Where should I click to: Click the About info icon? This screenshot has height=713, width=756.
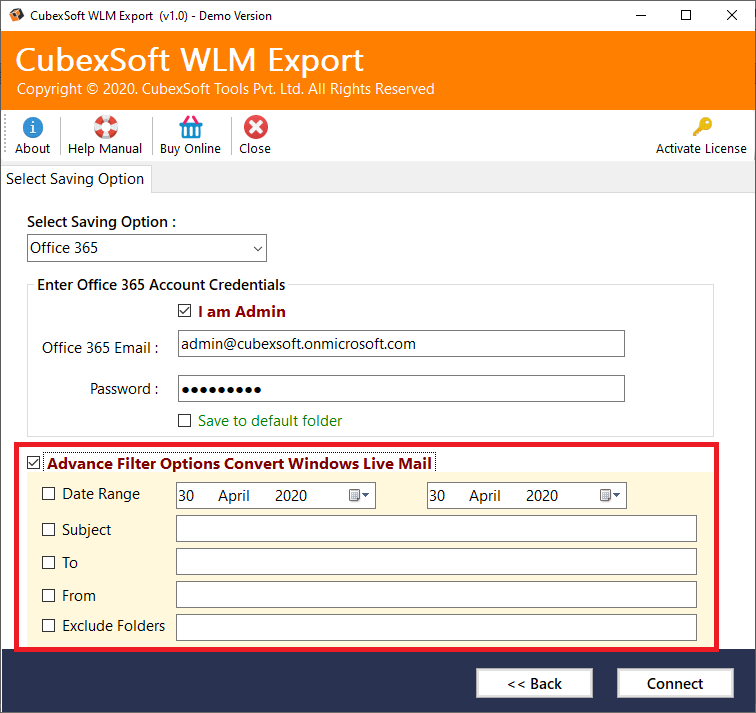(32, 128)
